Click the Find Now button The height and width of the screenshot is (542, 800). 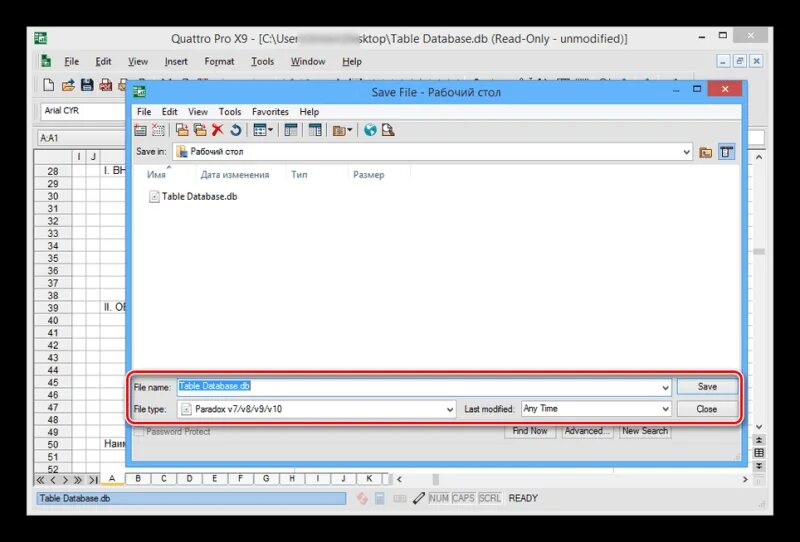coord(530,431)
